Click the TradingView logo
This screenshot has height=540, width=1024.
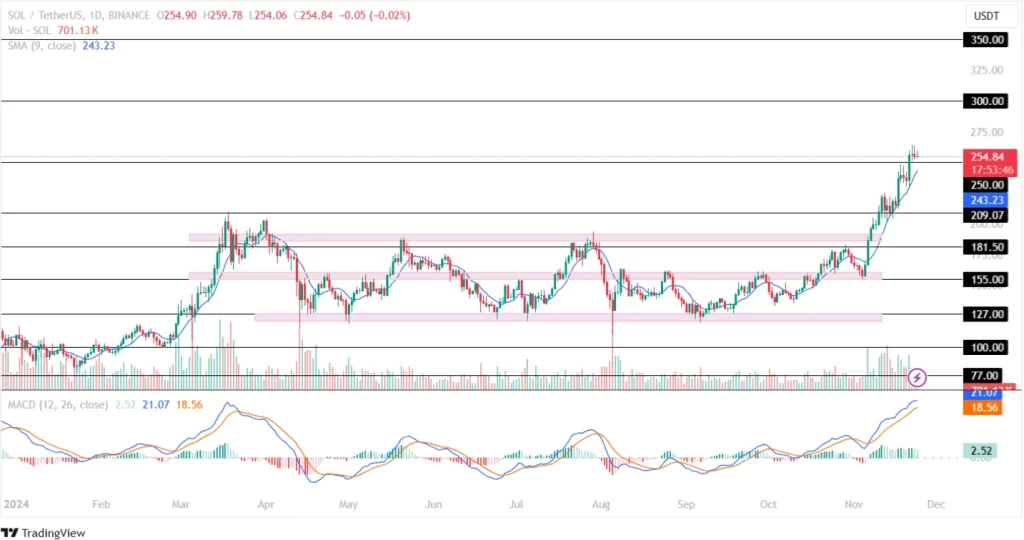click(x=43, y=533)
